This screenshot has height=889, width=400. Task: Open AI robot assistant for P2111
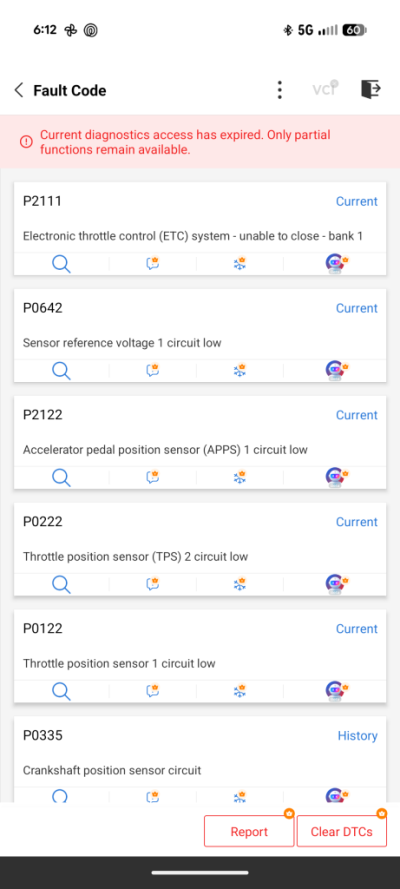tap(336, 264)
